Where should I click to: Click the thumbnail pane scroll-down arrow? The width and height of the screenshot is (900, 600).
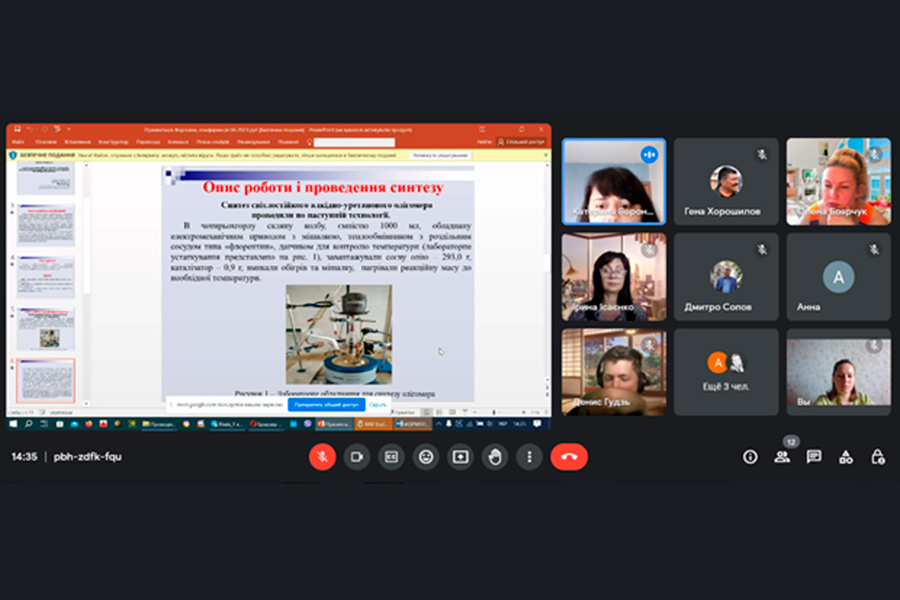point(87,404)
